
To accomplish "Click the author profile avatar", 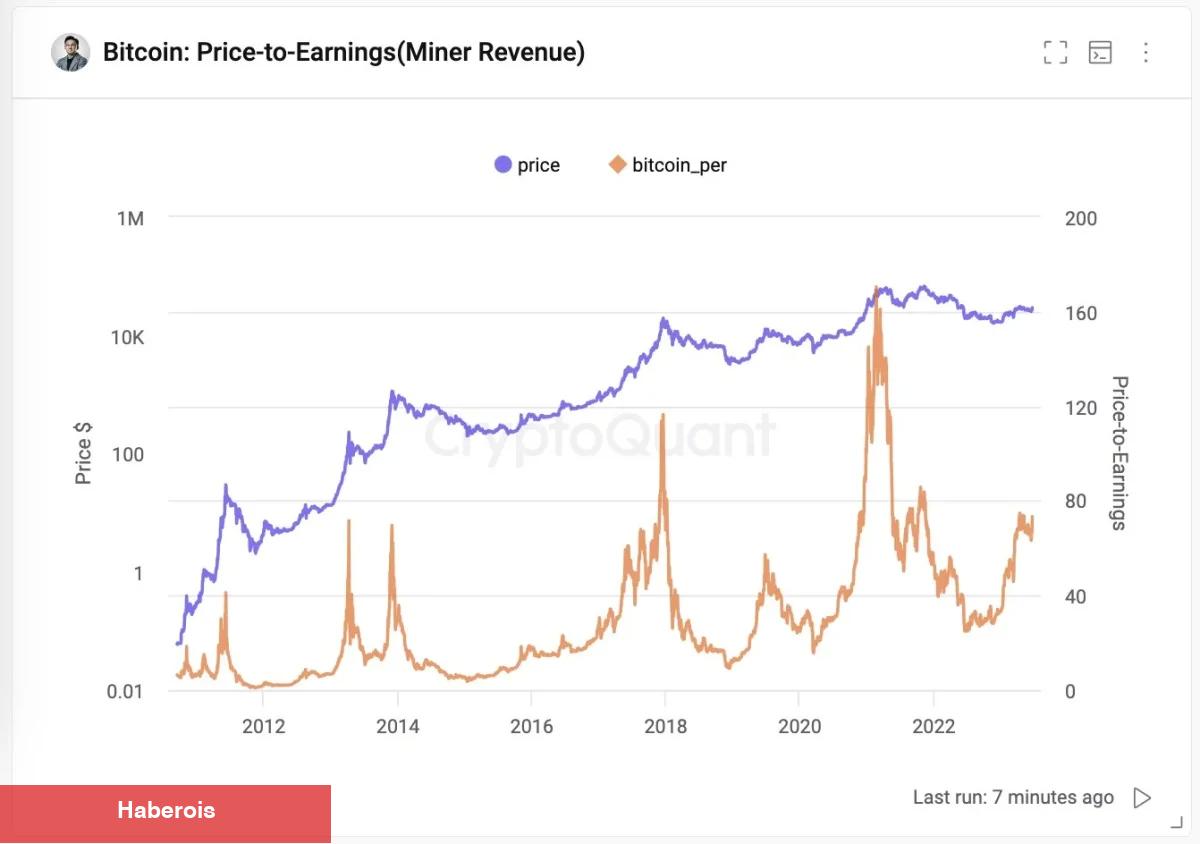I will [x=71, y=53].
